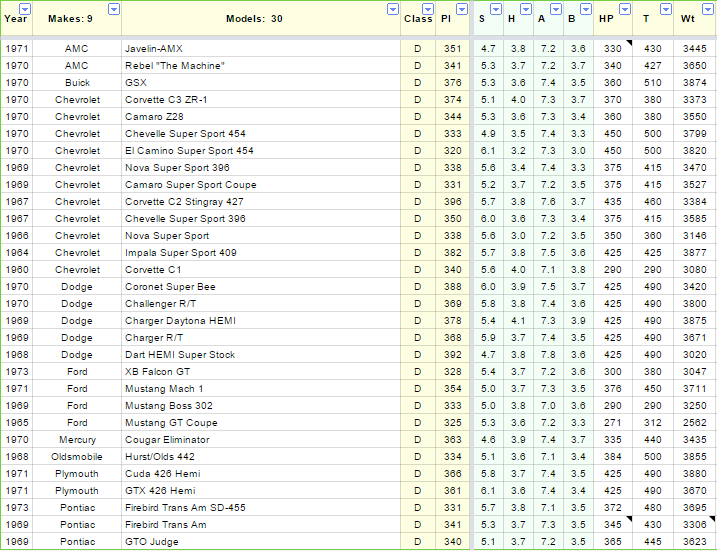Open the PI column filter dropdown
Viewport: 717px width, 551px height.
point(462,9)
